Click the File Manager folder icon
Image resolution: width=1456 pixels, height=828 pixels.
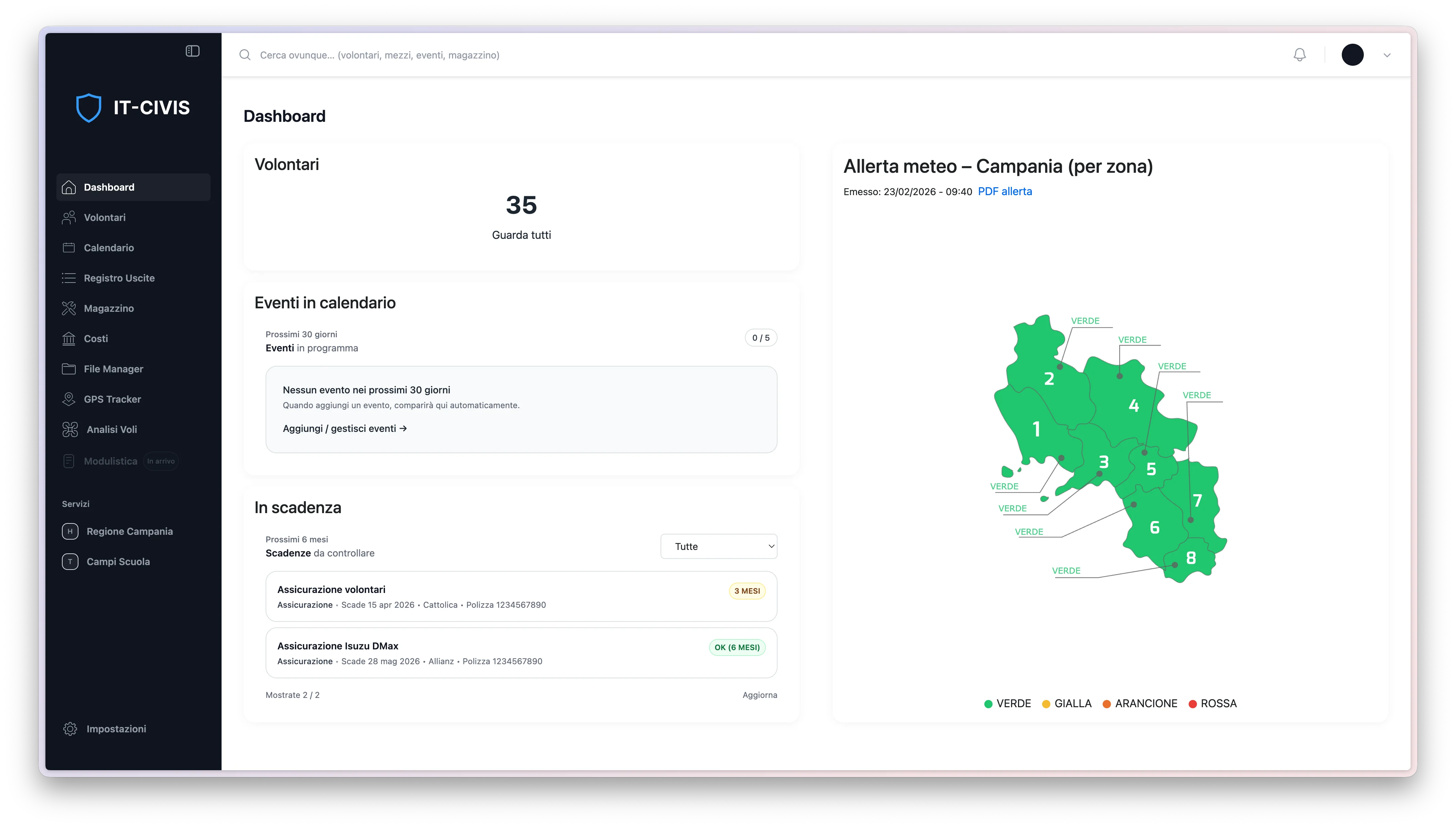pos(69,369)
